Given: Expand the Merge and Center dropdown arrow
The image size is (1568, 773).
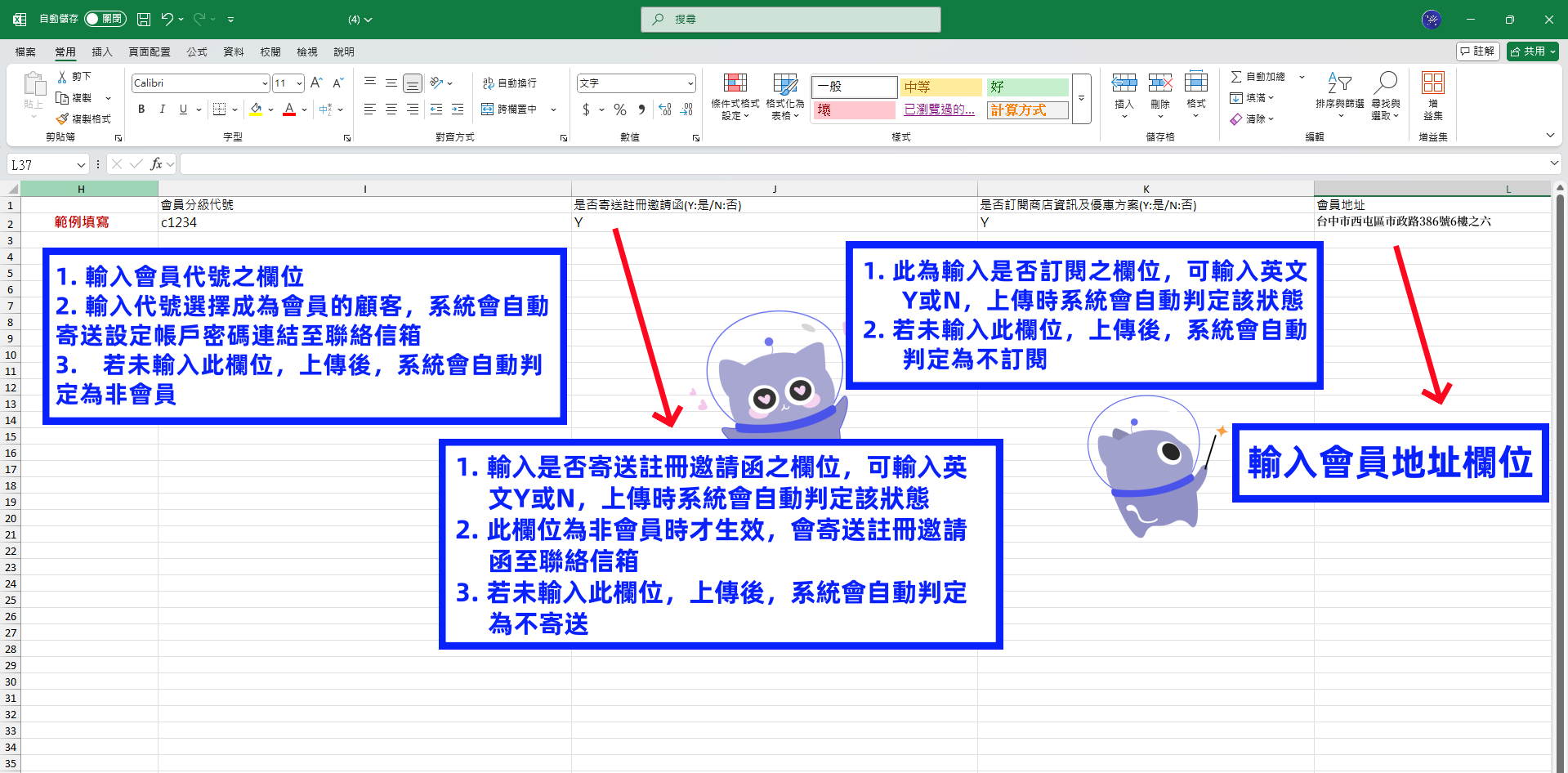Looking at the screenshot, I should pyautogui.click(x=553, y=109).
